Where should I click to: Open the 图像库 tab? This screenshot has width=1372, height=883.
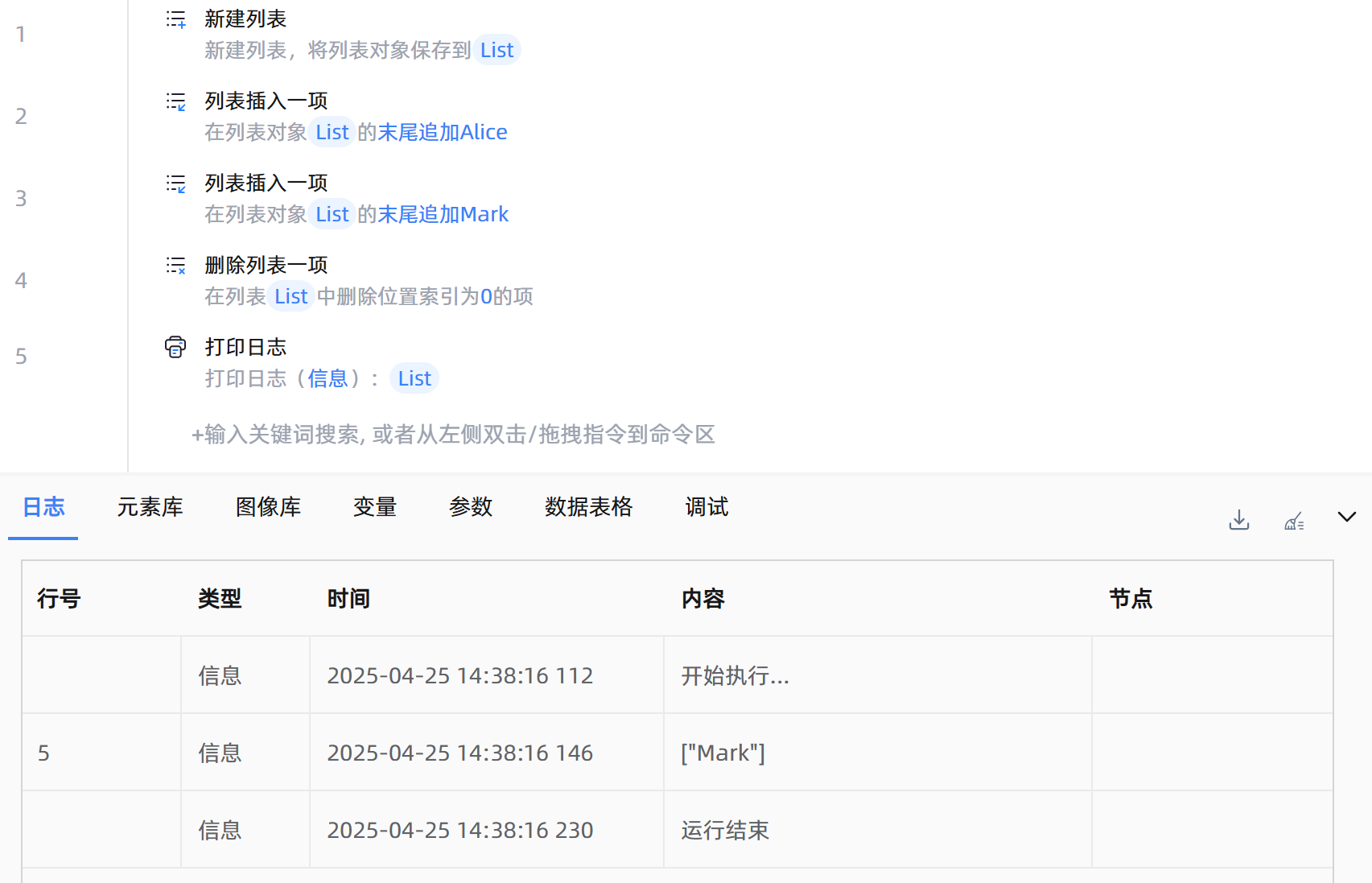268,507
